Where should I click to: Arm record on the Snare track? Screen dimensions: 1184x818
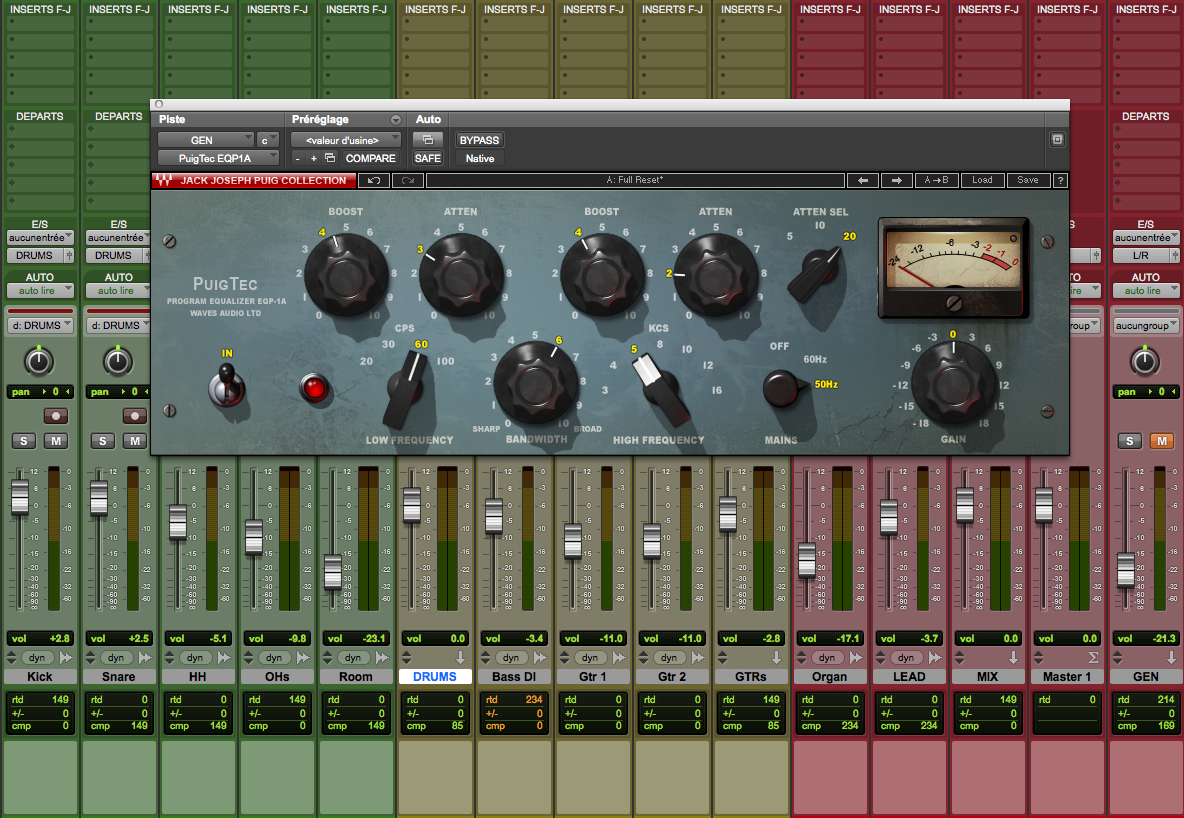point(134,415)
